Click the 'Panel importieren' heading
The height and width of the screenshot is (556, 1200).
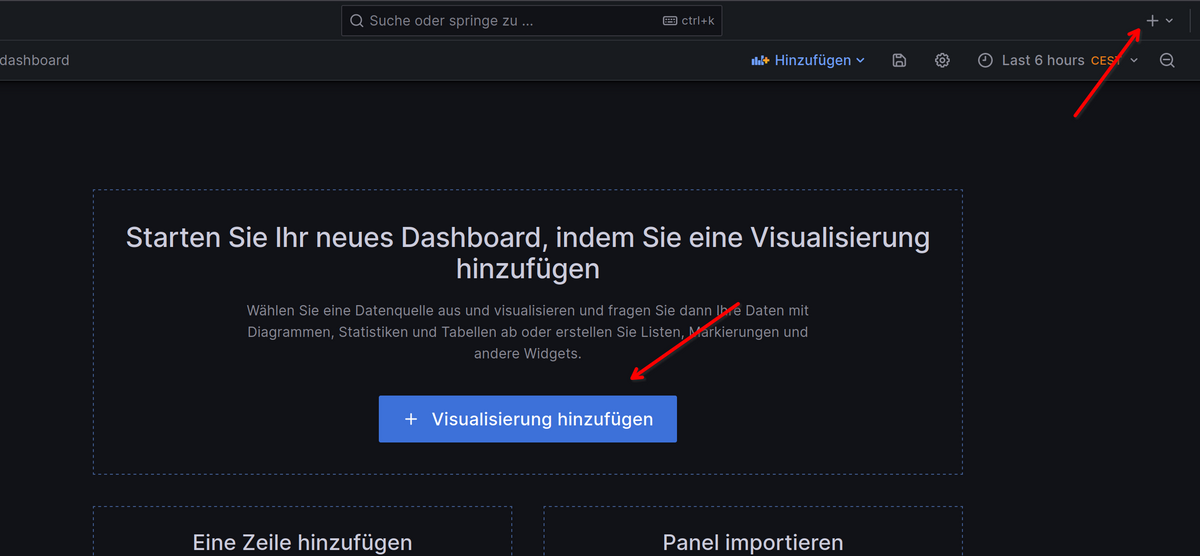[x=753, y=543]
